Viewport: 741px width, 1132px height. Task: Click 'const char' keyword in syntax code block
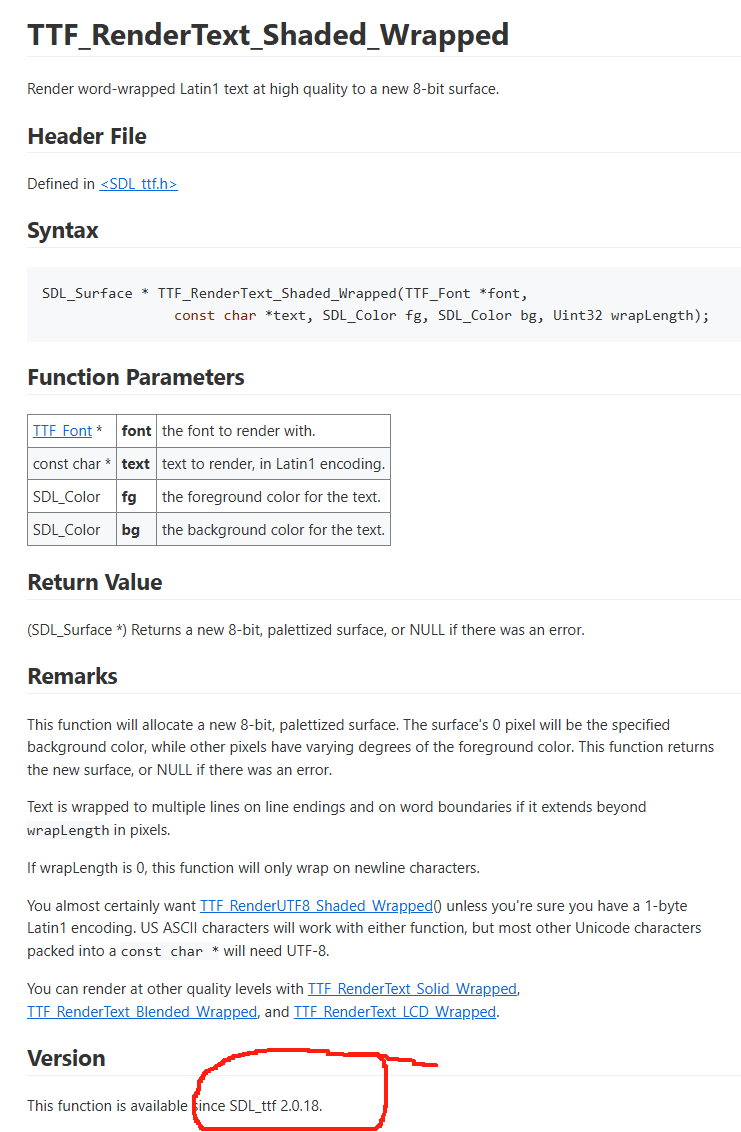tap(215, 315)
